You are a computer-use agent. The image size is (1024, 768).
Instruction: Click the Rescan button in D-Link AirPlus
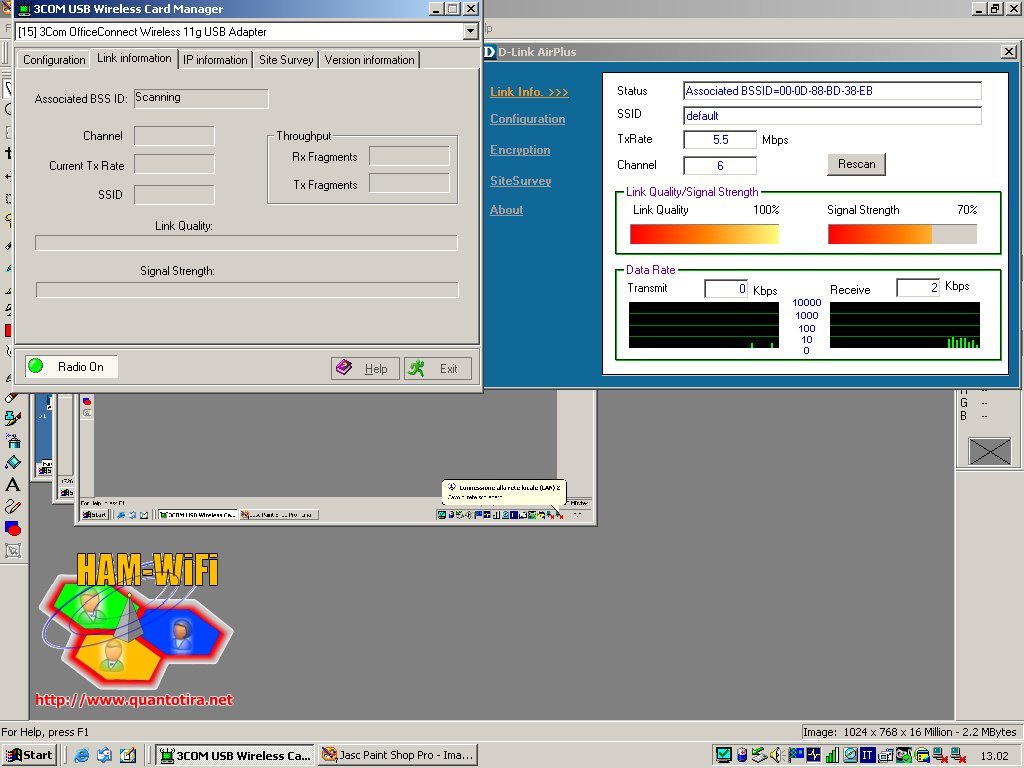pos(857,164)
